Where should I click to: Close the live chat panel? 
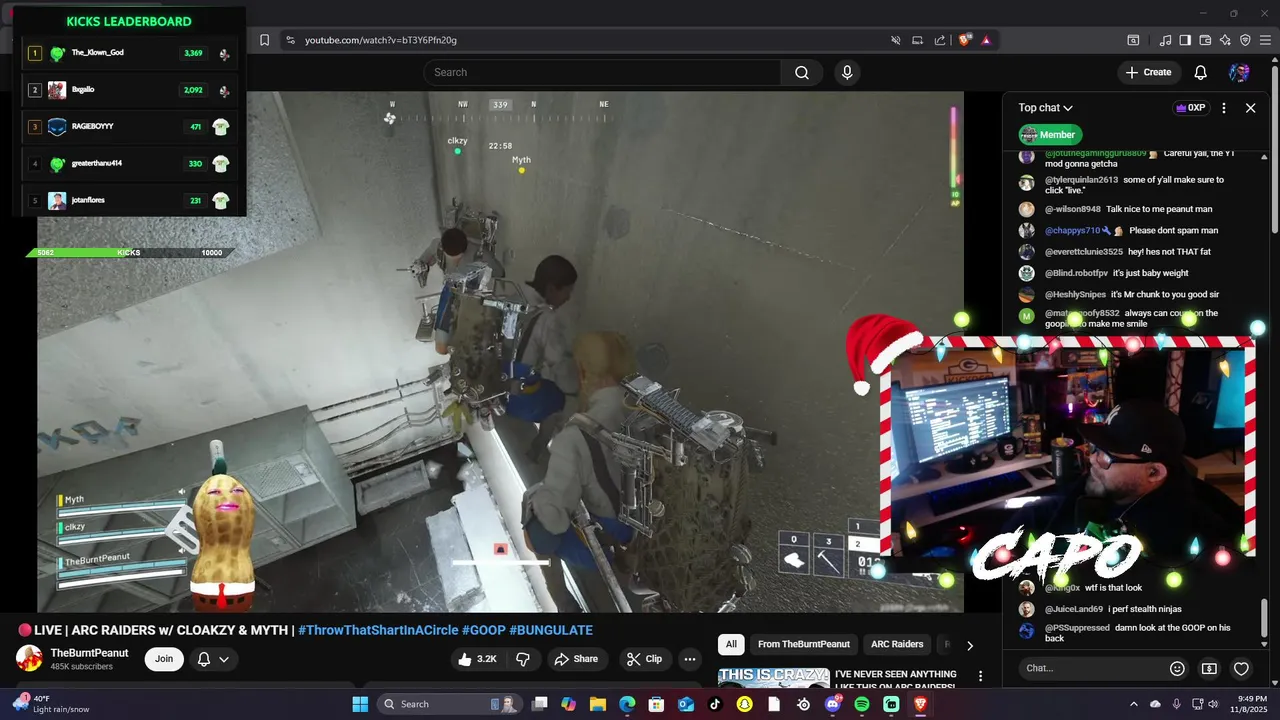pyautogui.click(x=1250, y=108)
